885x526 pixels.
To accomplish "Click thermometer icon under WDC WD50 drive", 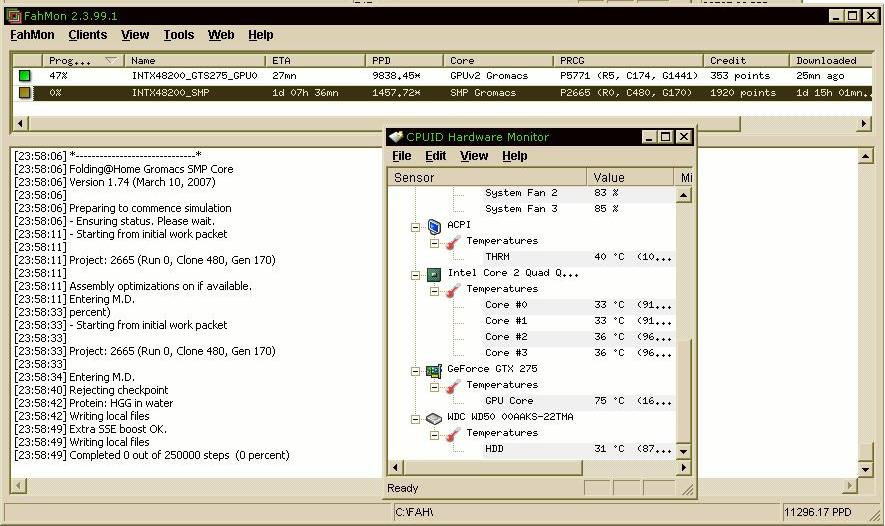I will tap(453, 434).
